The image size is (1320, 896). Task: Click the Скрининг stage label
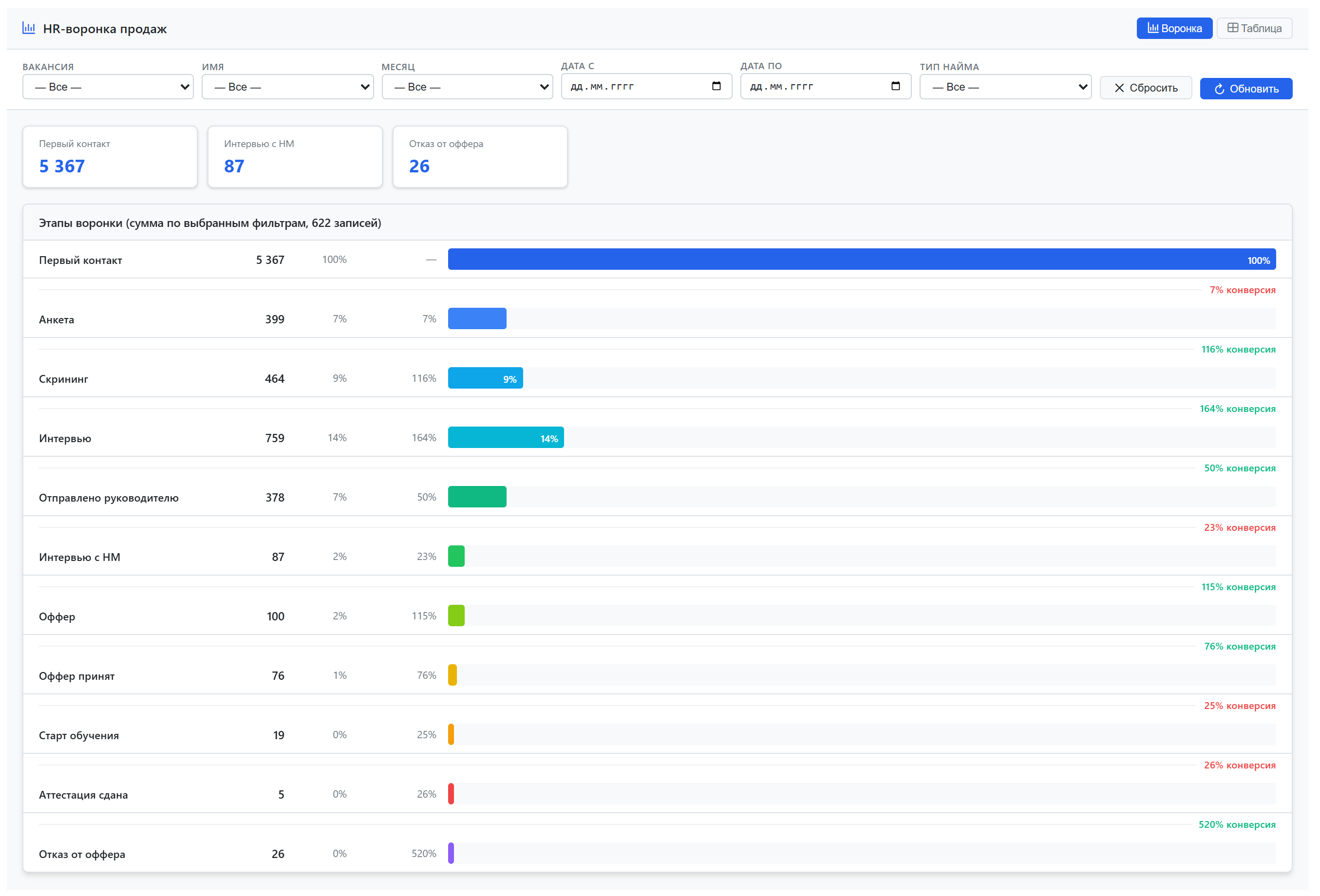[x=63, y=379]
